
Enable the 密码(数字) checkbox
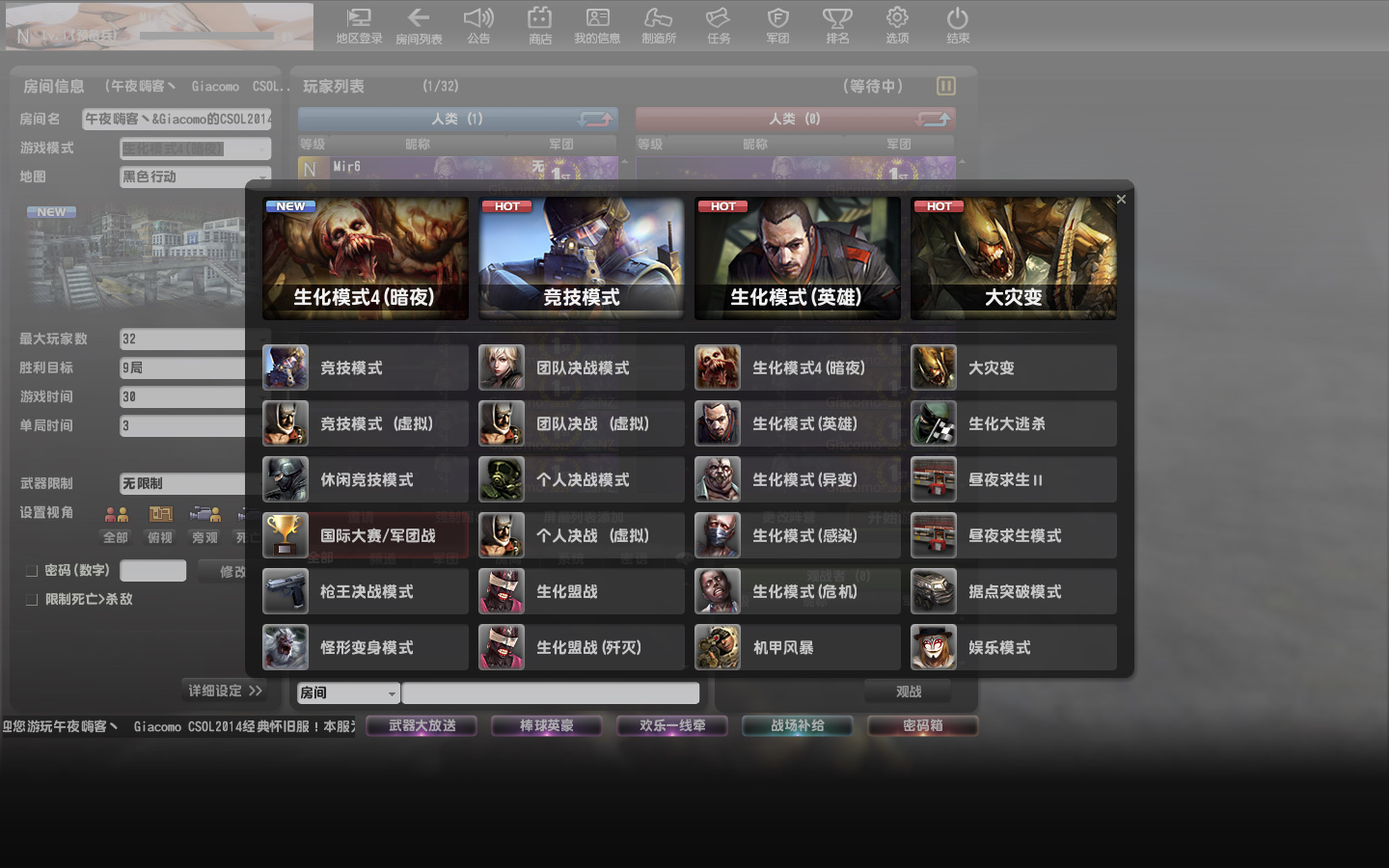(32, 571)
